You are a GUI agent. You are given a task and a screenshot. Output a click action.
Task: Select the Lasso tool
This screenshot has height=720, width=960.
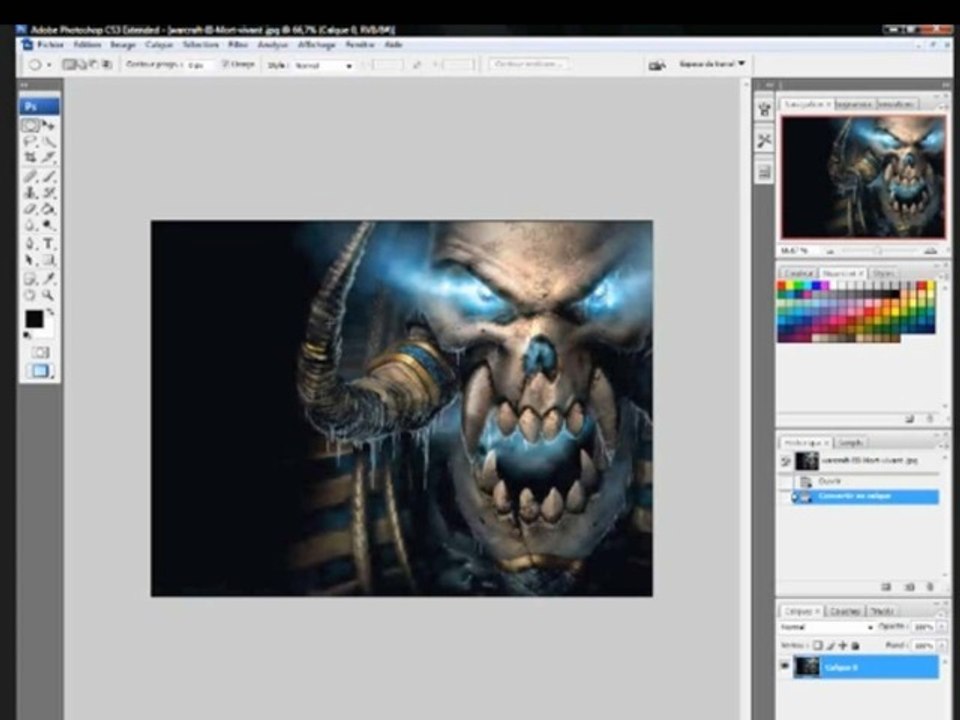tap(31, 141)
